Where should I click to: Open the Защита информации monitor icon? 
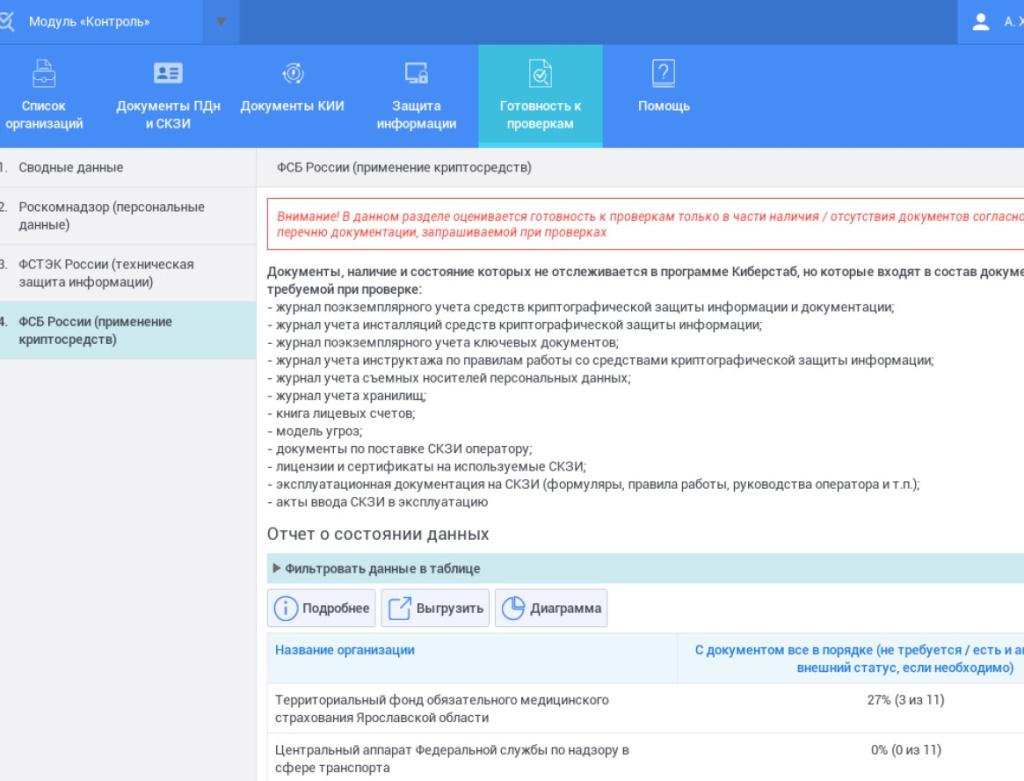417,72
